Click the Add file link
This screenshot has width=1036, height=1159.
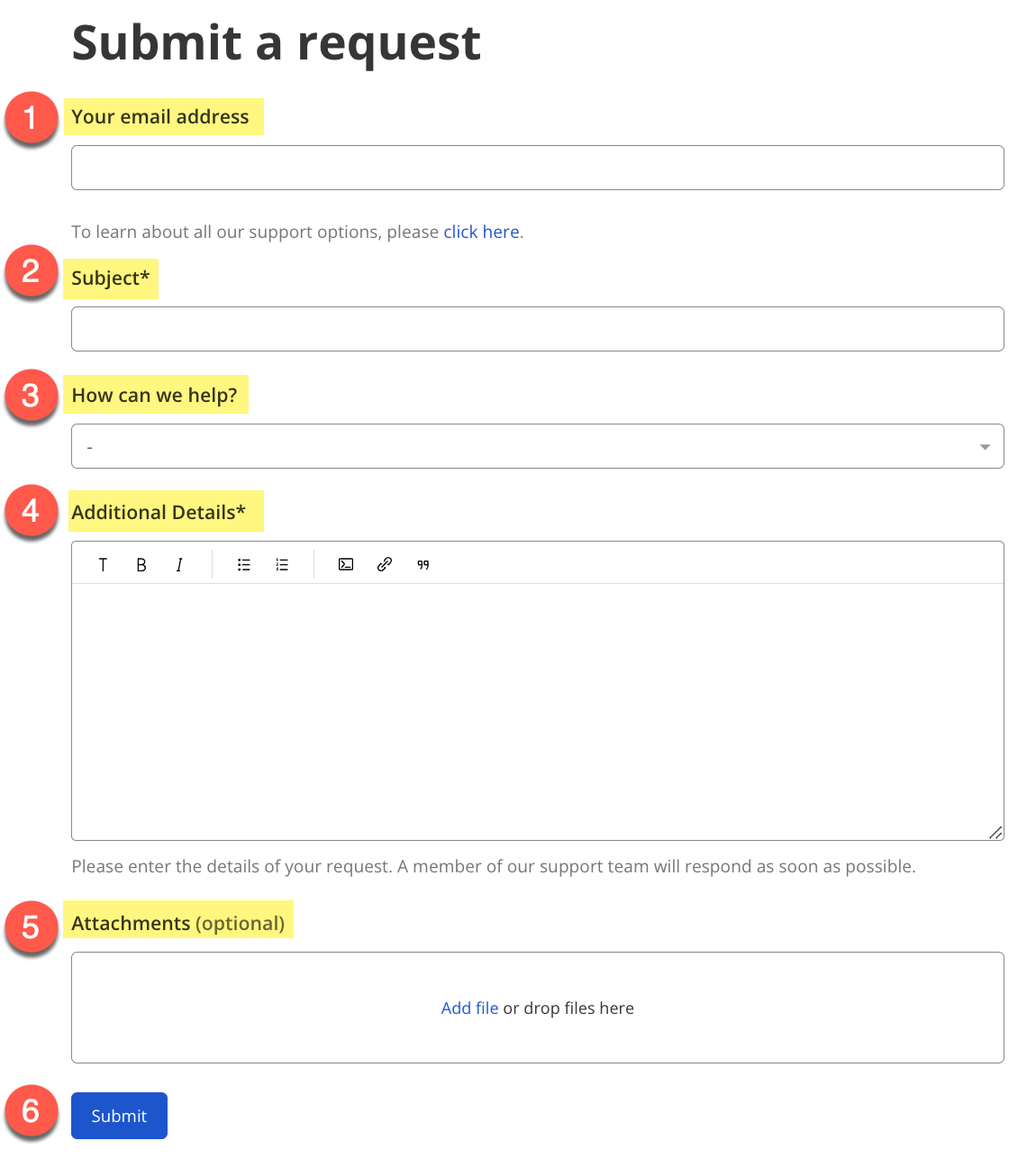pyautogui.click(x=469, y=1008)
